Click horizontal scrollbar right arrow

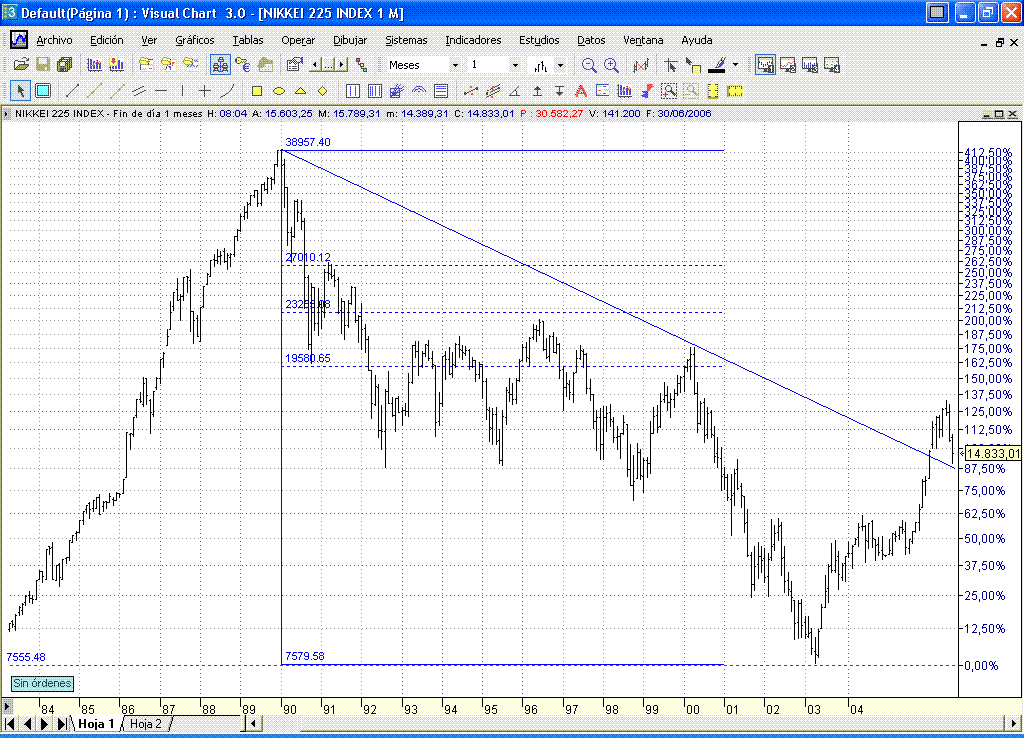(1014, 724)
